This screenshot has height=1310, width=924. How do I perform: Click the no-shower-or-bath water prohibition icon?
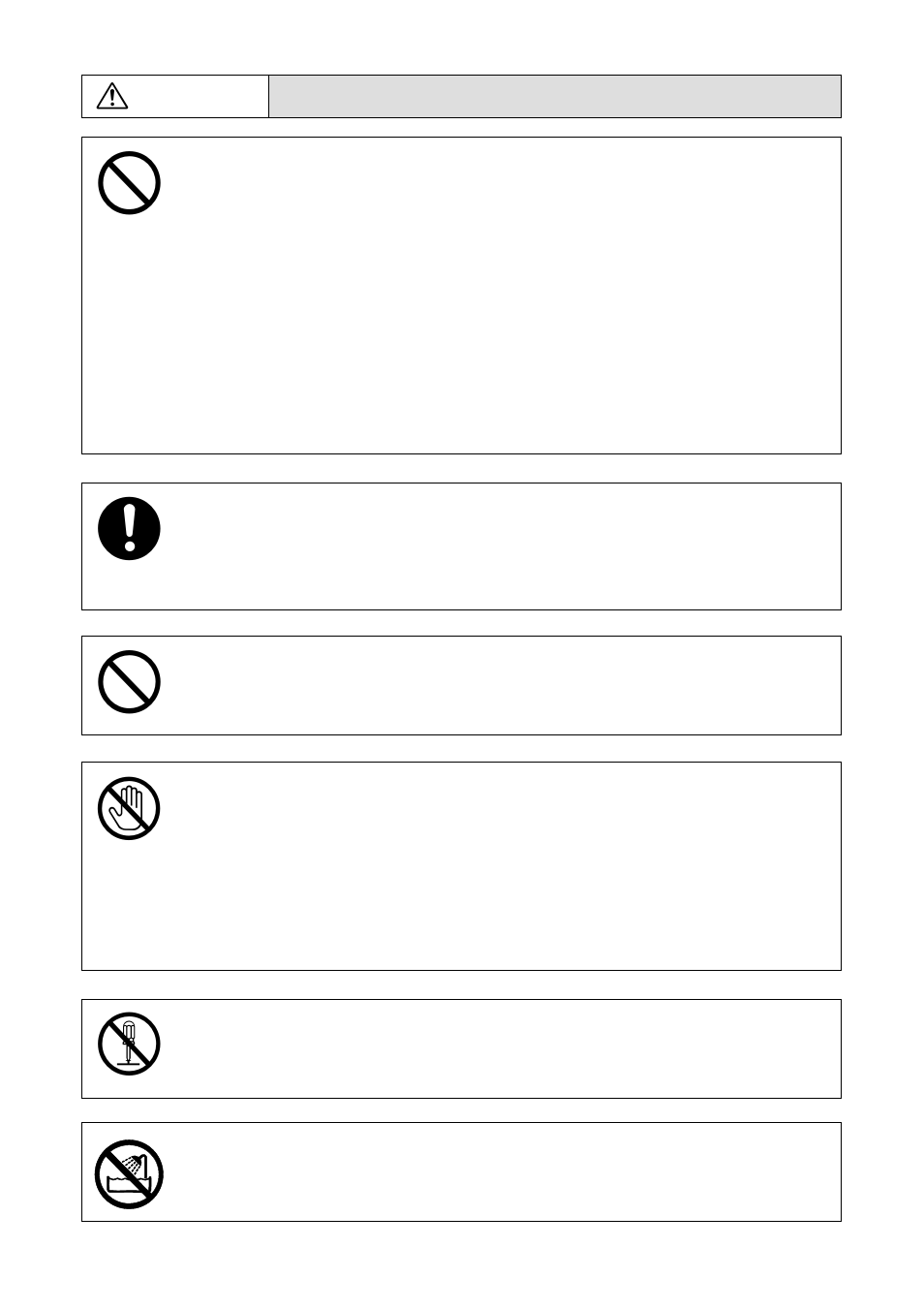point(129,1174)
